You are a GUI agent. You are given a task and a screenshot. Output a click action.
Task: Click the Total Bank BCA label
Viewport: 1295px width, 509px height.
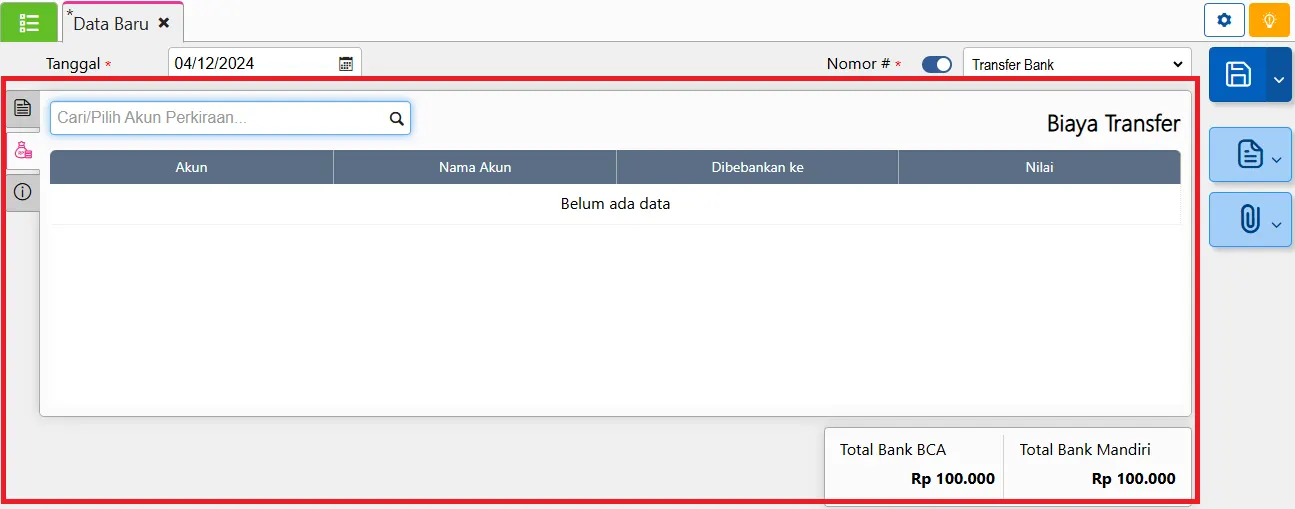pos(893,450)
